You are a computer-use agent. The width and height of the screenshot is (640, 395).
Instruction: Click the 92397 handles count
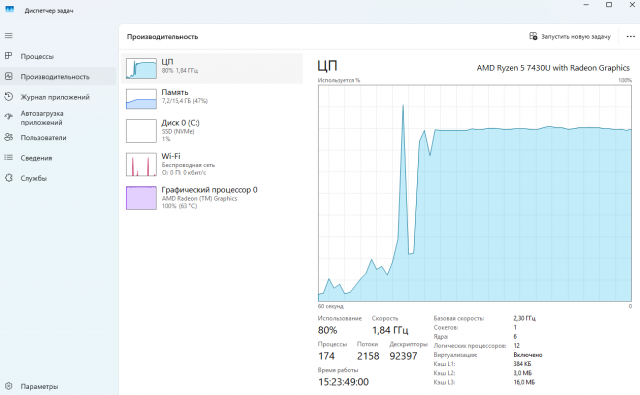coord(403,356)
